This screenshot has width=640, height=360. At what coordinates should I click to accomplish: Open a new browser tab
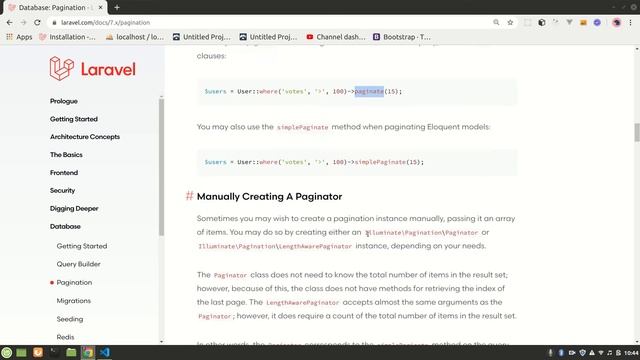117,7
